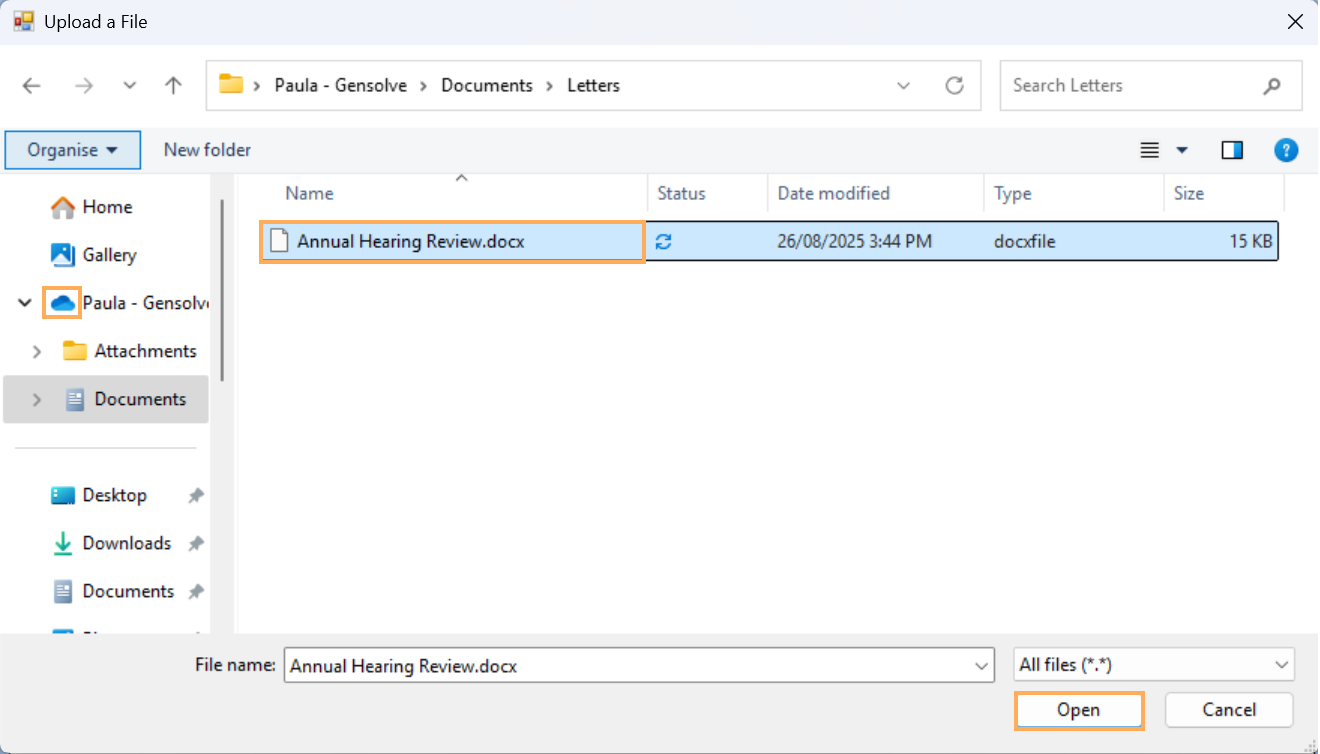
Task: Click New folder in the toolbar
Action: coord(207,150)
